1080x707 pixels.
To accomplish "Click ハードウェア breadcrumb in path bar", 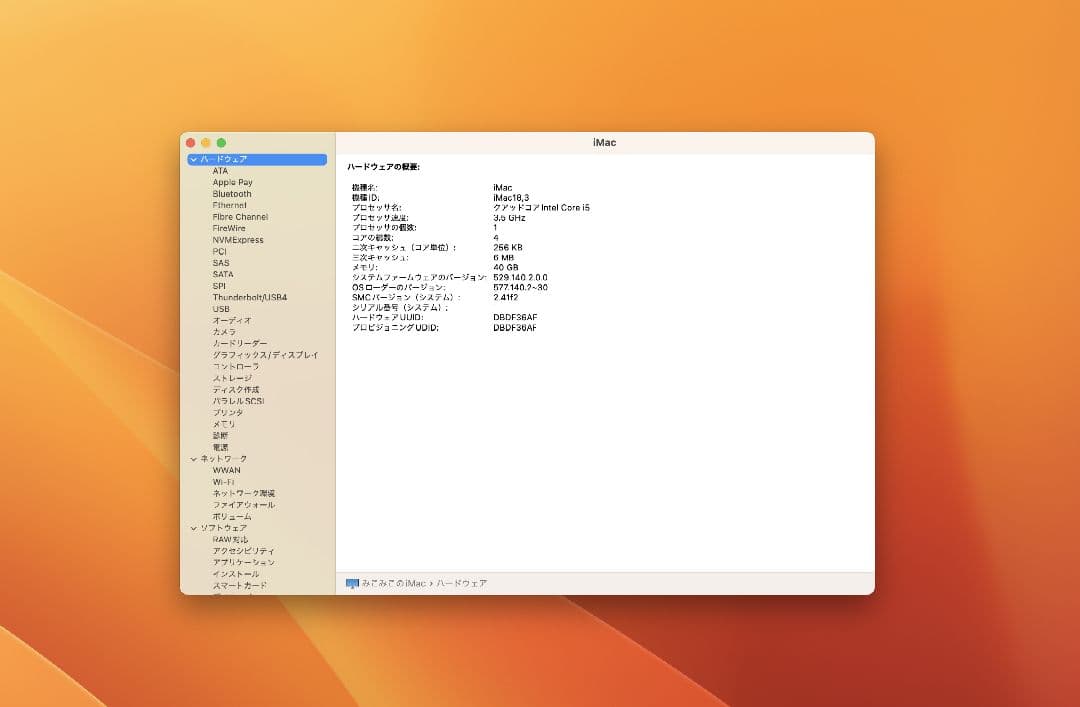I will [462, 583].
